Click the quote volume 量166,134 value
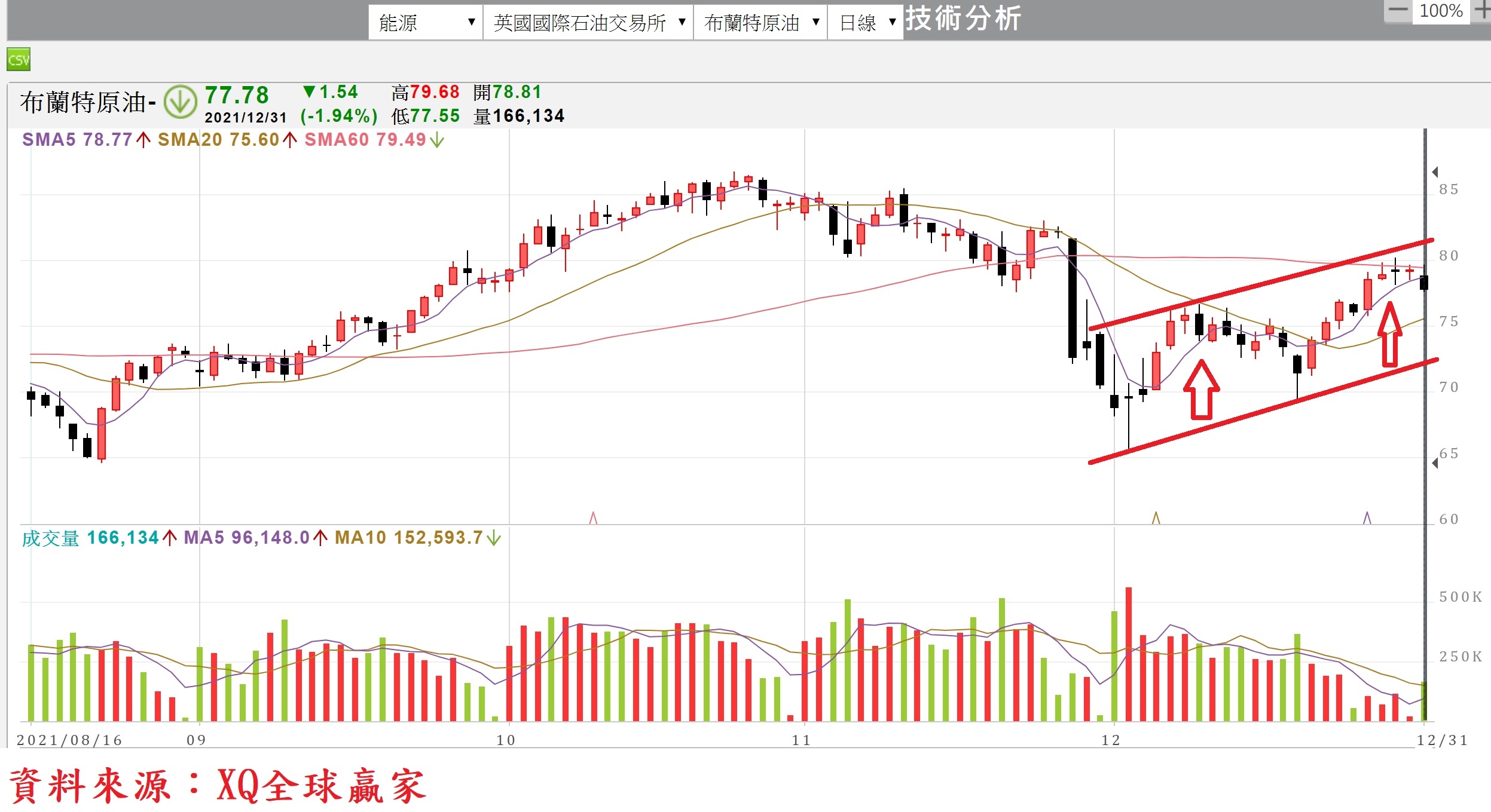1491x812 pixels. [x=519, y=116]
